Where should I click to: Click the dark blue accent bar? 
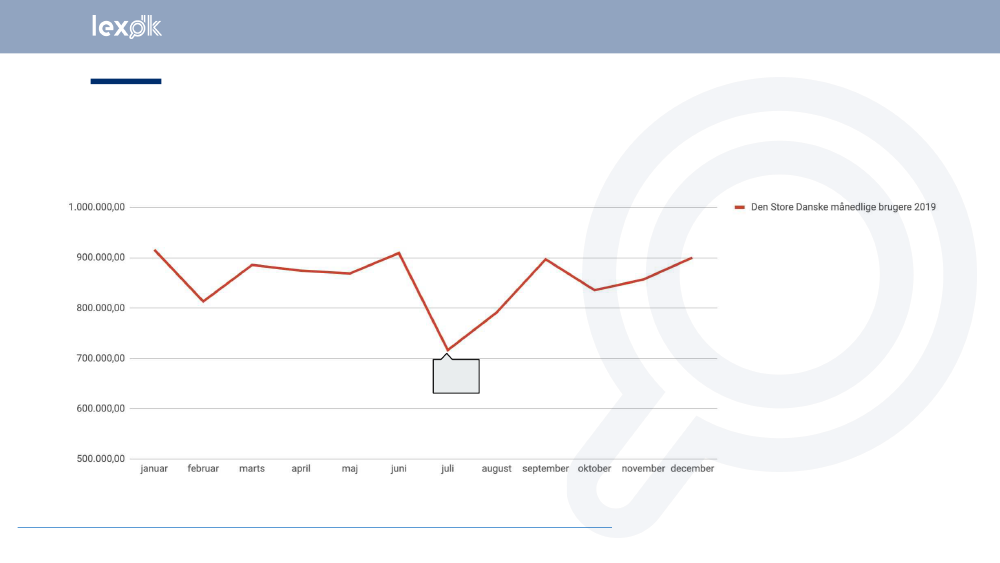pyautogui.click(x=126, y=81)
